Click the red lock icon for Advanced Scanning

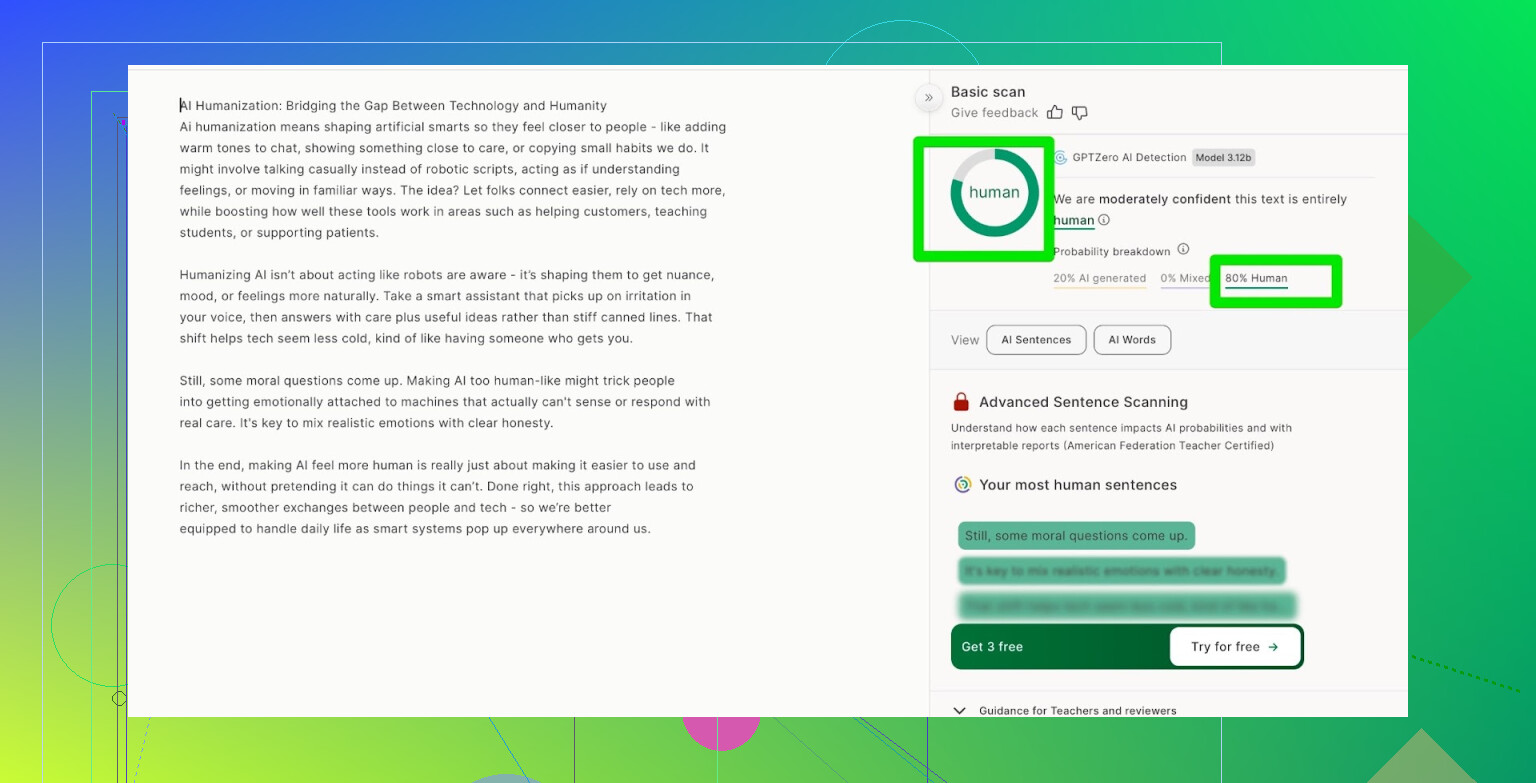tap(961, 402)
